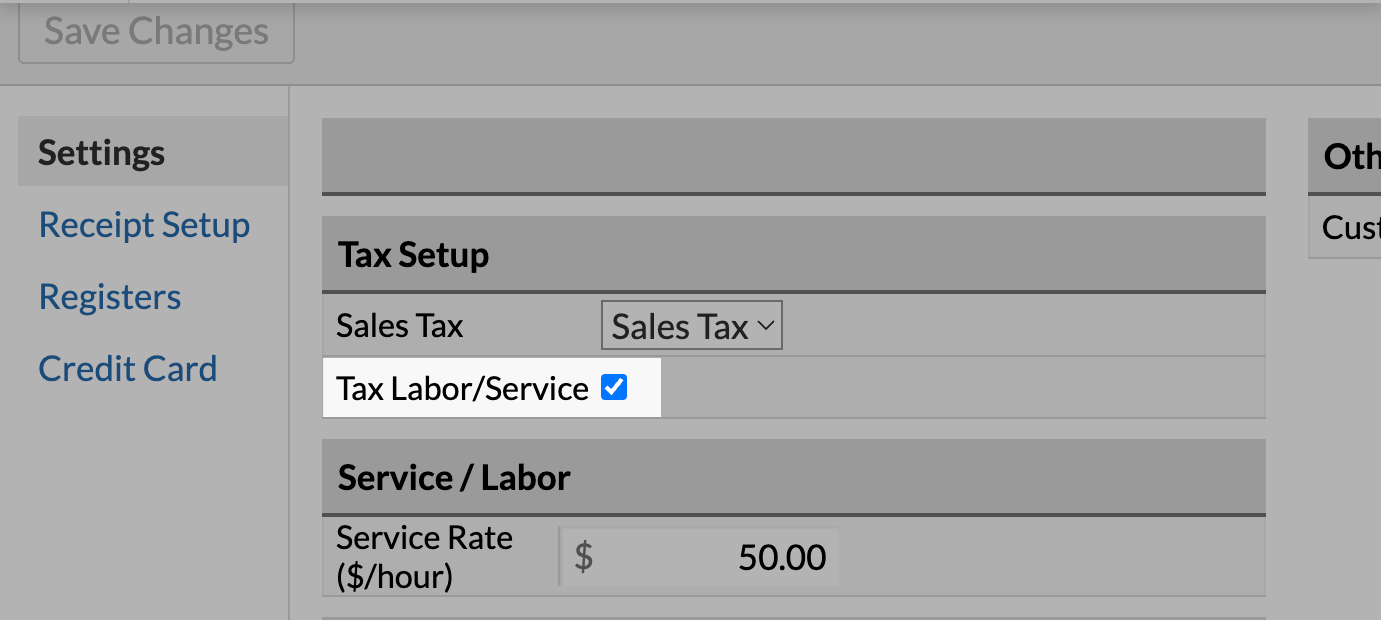The width and height of the screenshot is (1381, 620).
Task: Click the dollar sign in Service Rate
Action: click(584, 557)
